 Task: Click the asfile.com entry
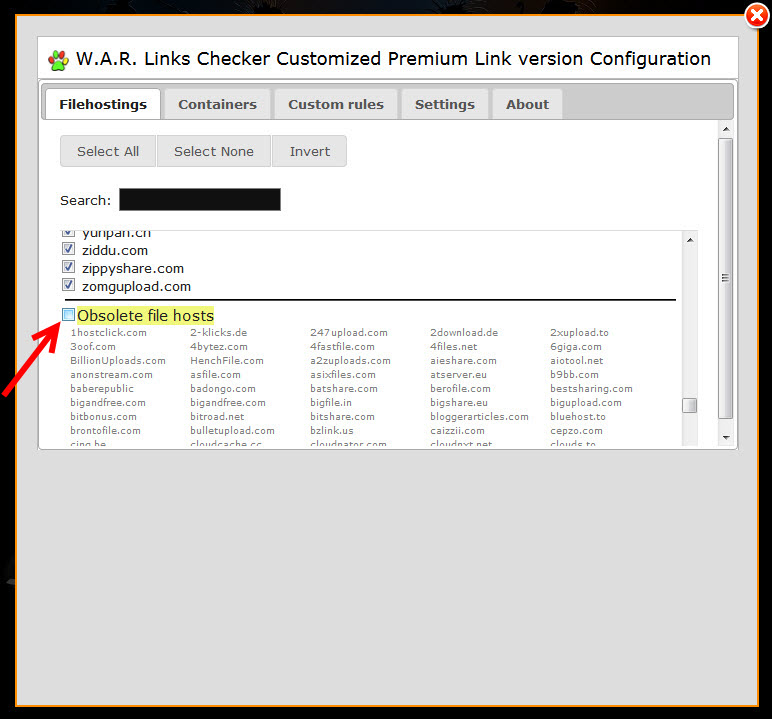215,375
